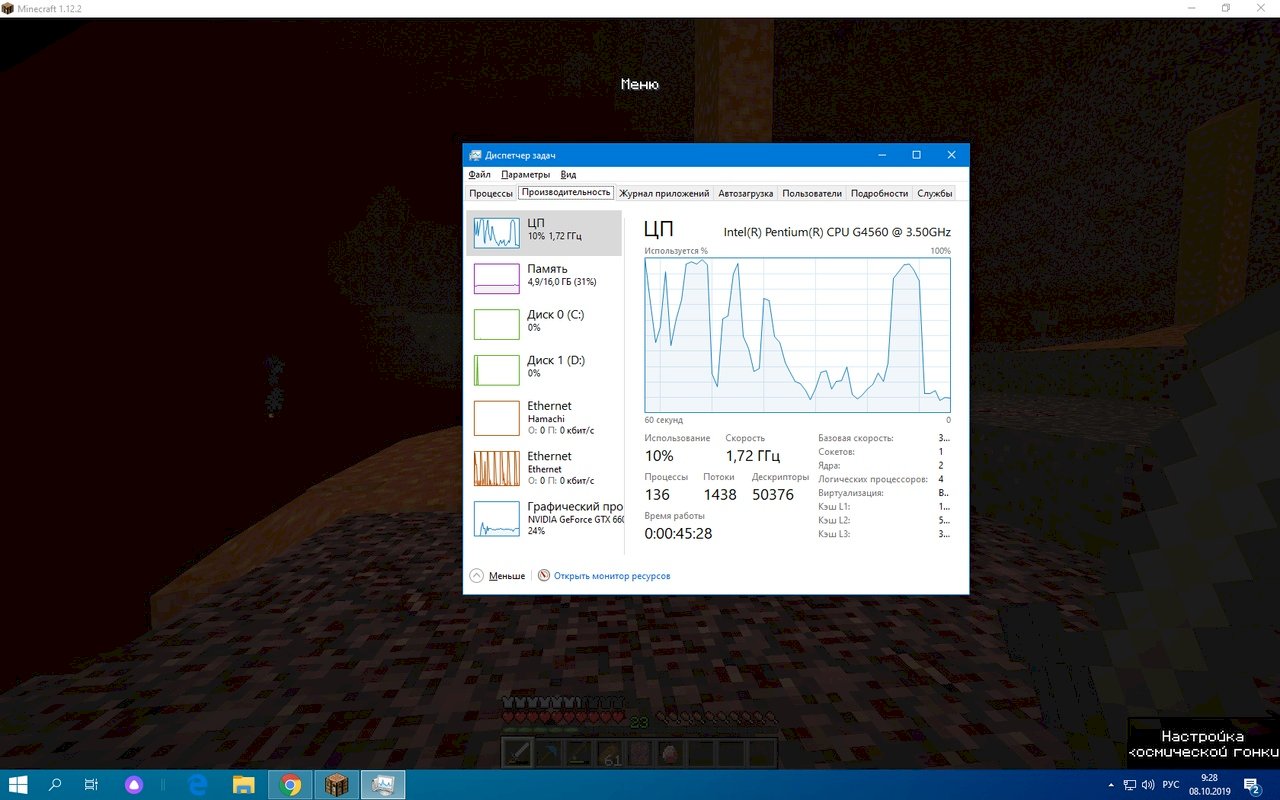Open the Windows taskbar search
The width and height of the screenshot is (1280, 800).
coord(55,785)
